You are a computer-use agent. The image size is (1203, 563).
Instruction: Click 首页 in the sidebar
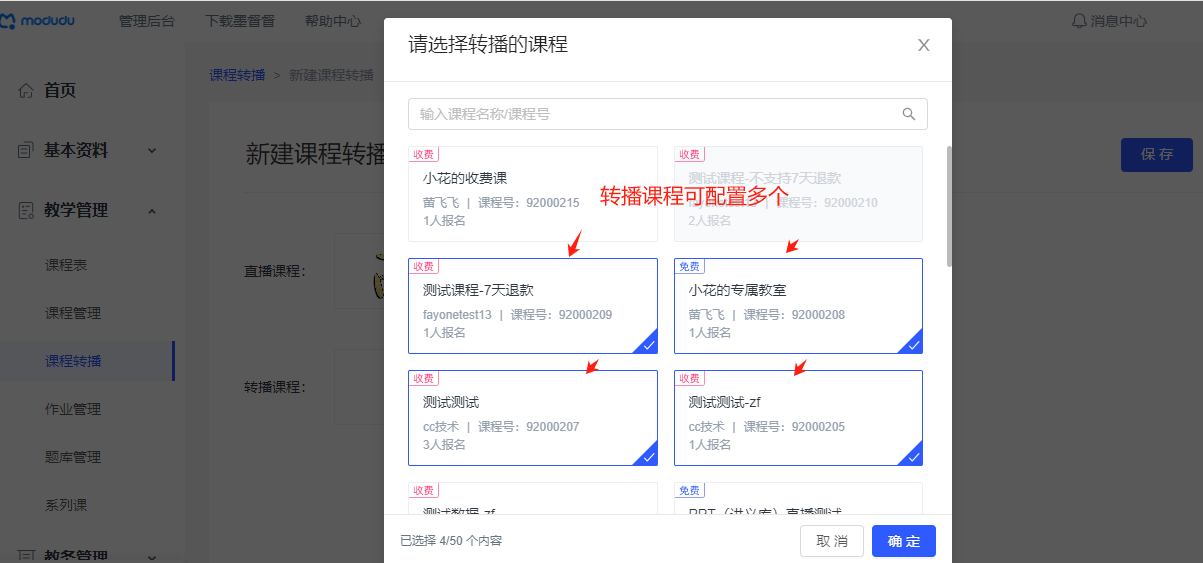tap(60, 91)
